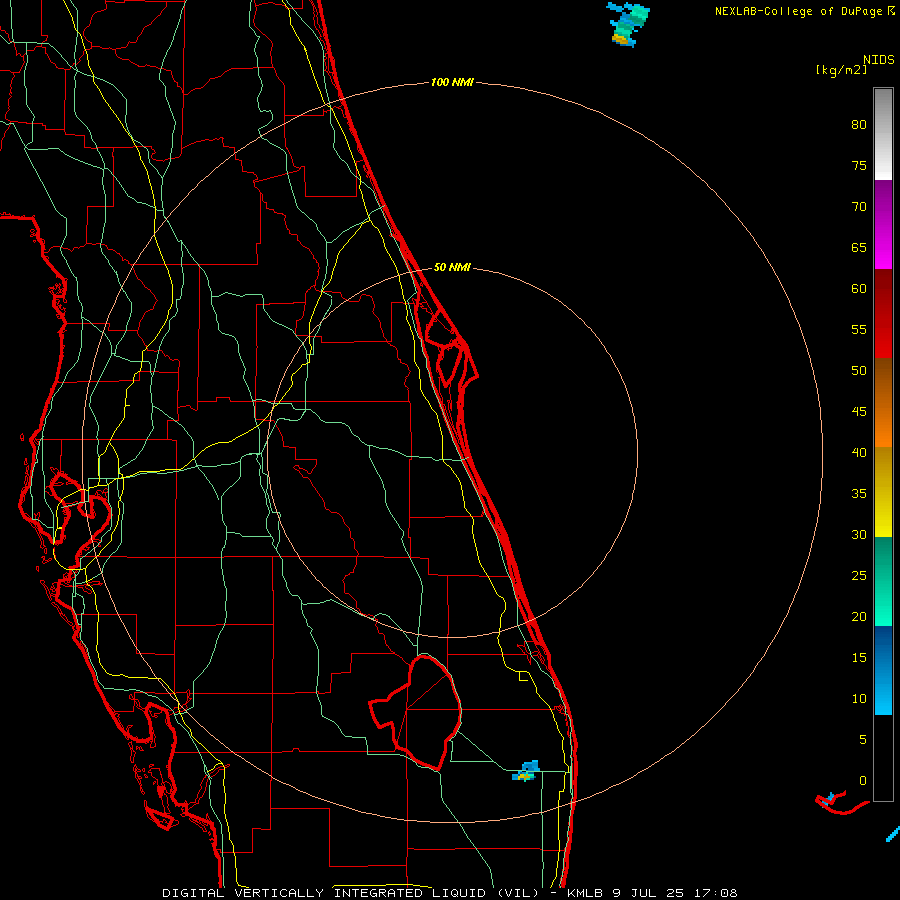This screenshot has height=900, width=900.
Task: Click the 80 value on the color scale
Action: [859, 125]
